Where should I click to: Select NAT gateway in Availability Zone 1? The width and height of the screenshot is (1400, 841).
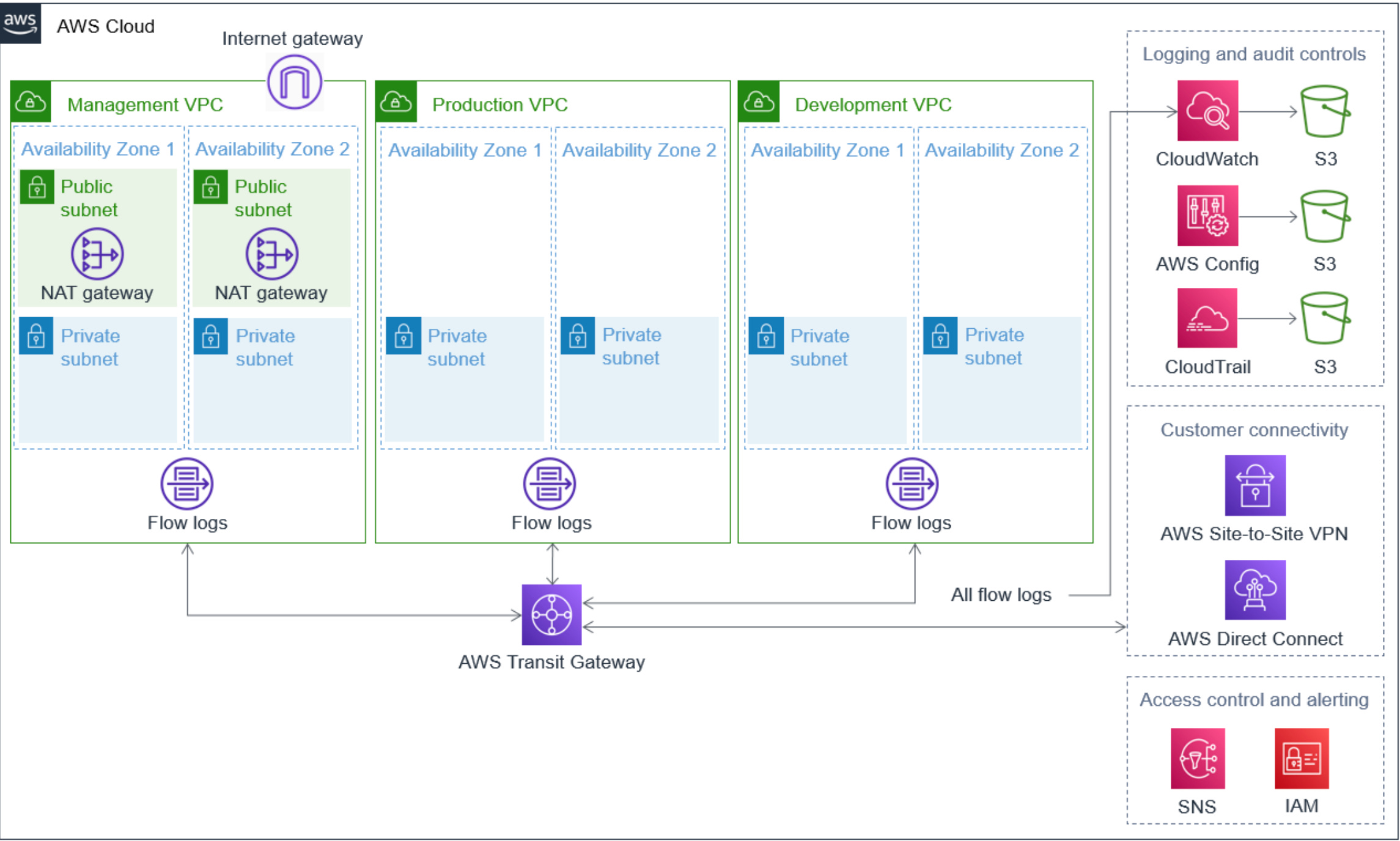click(97, 254)
